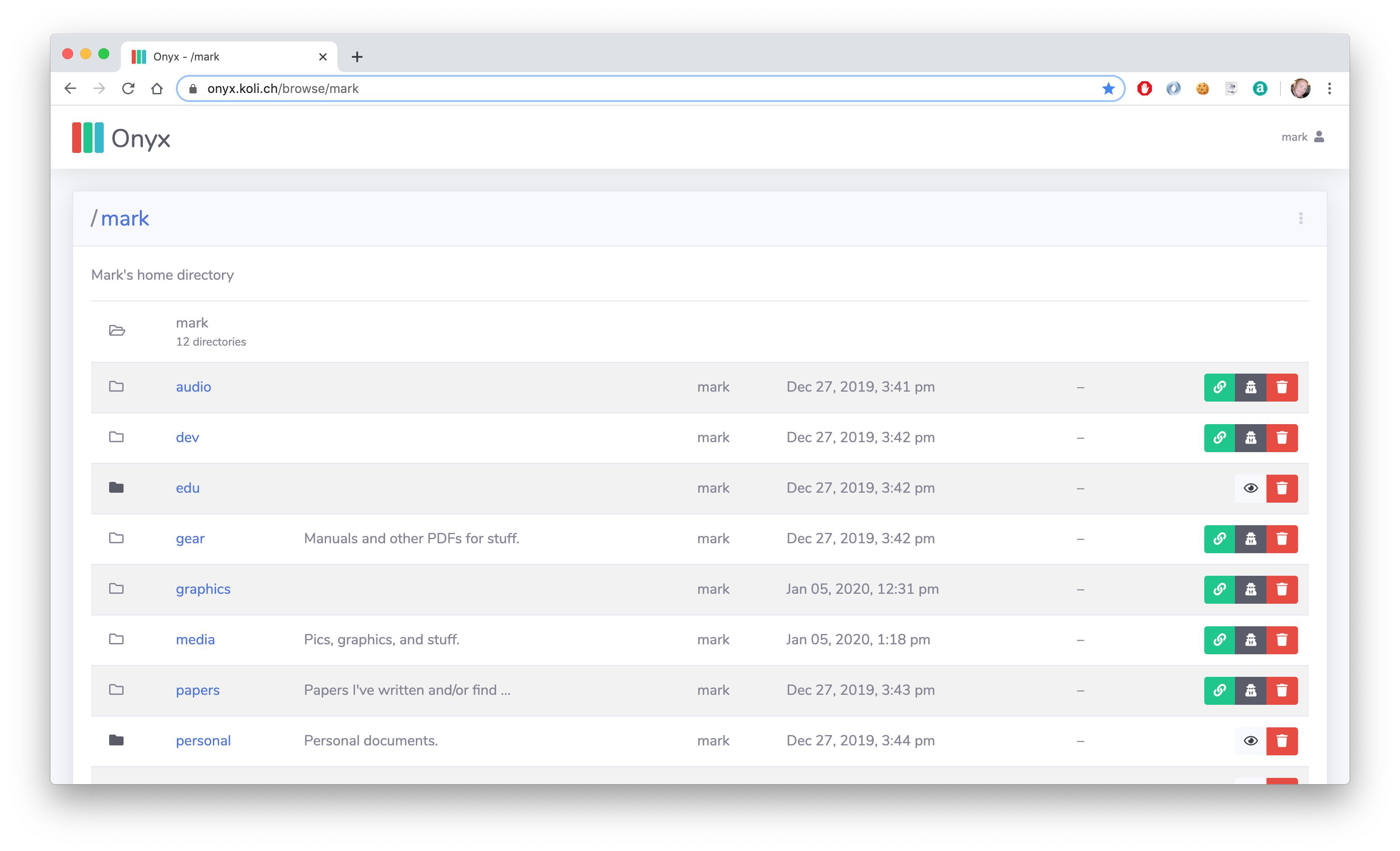The height and width of the screenshot is (851, 1400).
Task: Click the trash icon in personal row
Action: click(1282, 741)
